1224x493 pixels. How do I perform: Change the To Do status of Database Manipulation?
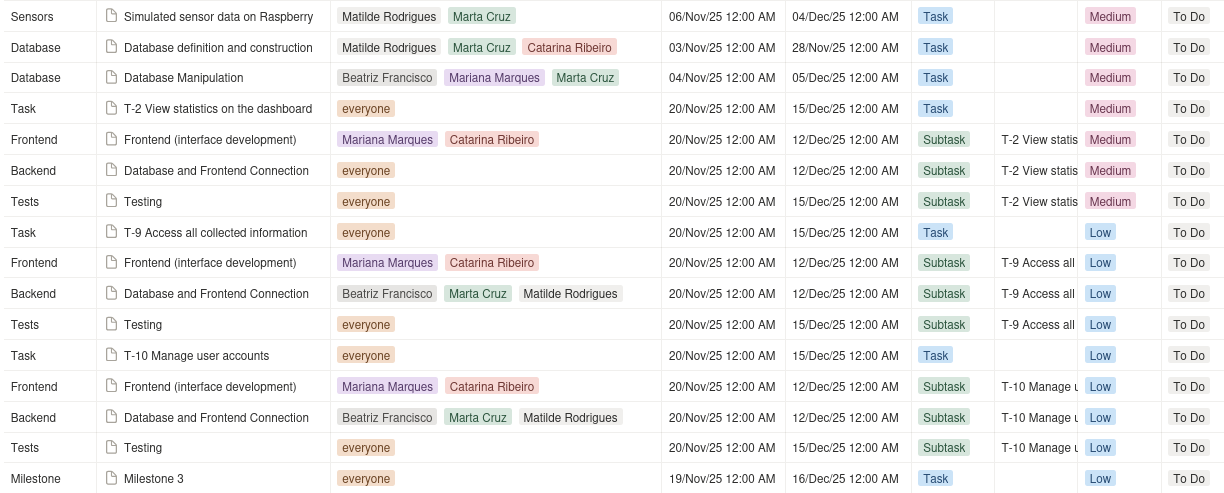[1189, 78]
